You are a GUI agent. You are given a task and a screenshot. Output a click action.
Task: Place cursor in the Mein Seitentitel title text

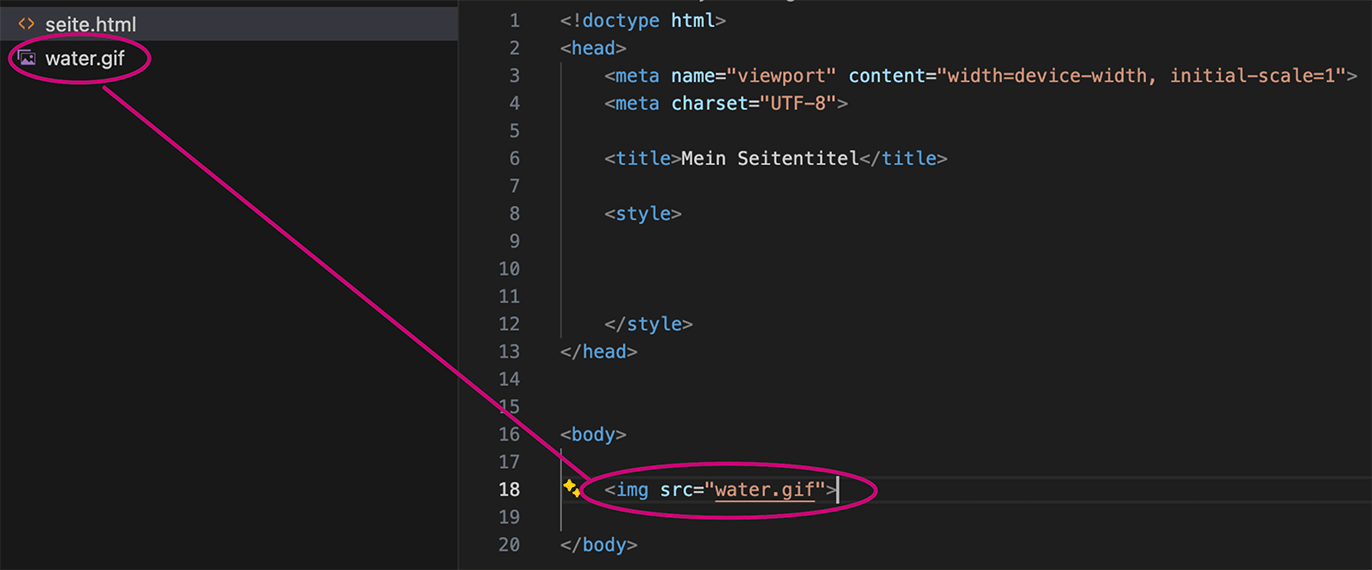pos(770,158)
